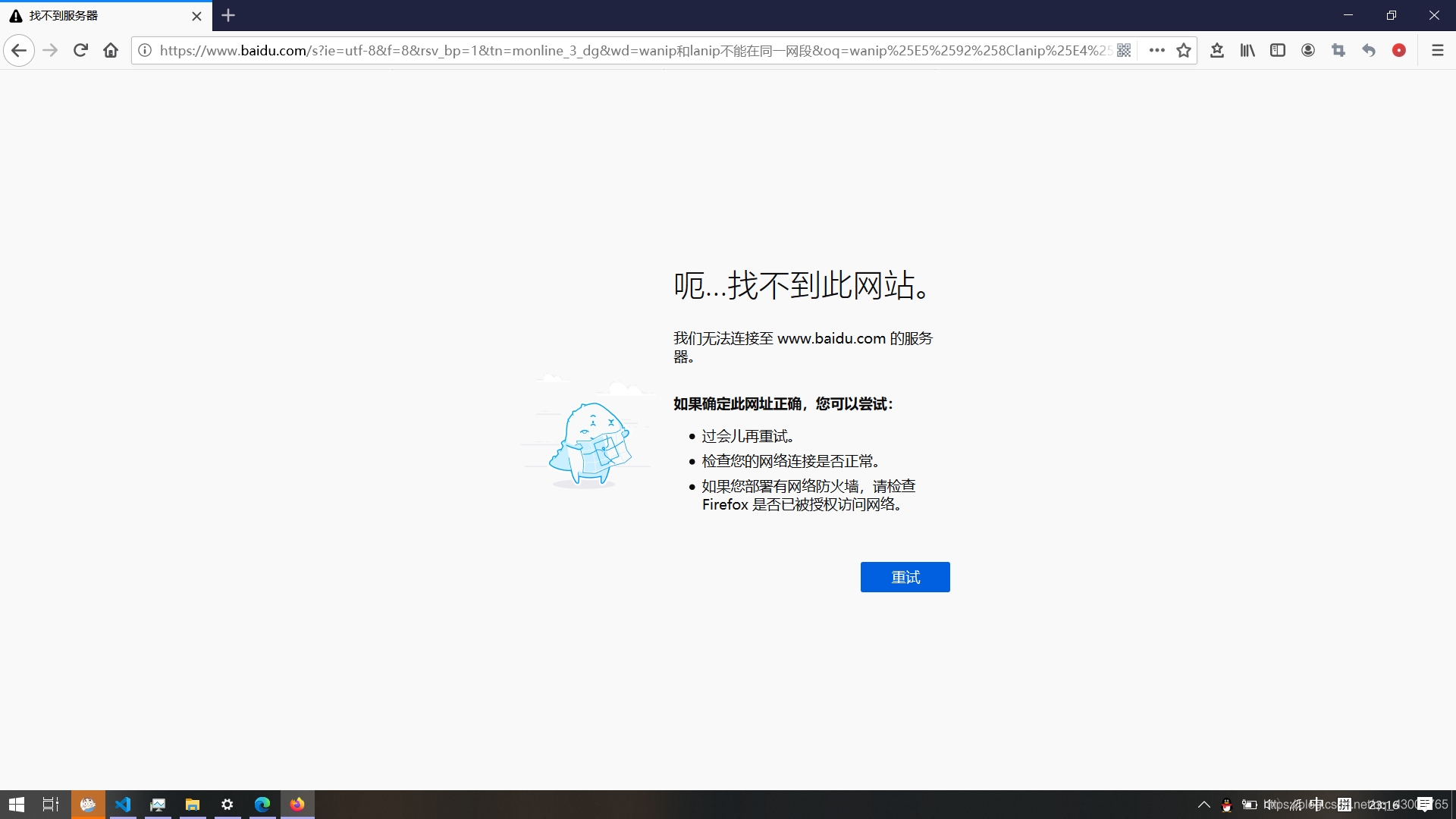This screenshot has height=819, width=1456.
Task: Open Visual Studio Code from taskbar
Action: [x=123, y=805]
